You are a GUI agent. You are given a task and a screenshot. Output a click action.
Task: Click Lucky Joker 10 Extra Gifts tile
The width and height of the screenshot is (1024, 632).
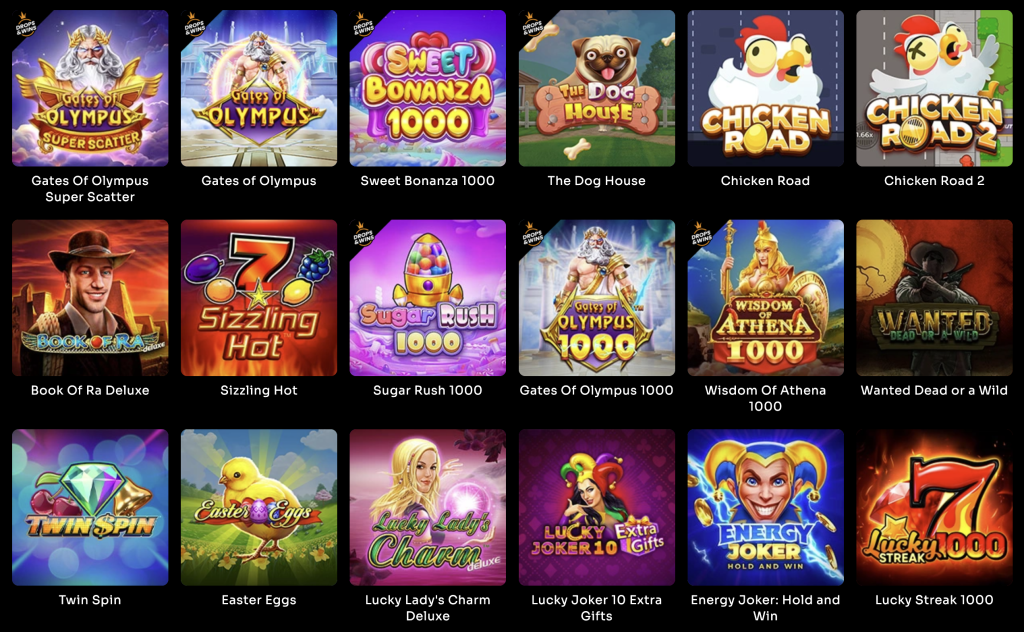pyautogui.click(x=597, y=507)
